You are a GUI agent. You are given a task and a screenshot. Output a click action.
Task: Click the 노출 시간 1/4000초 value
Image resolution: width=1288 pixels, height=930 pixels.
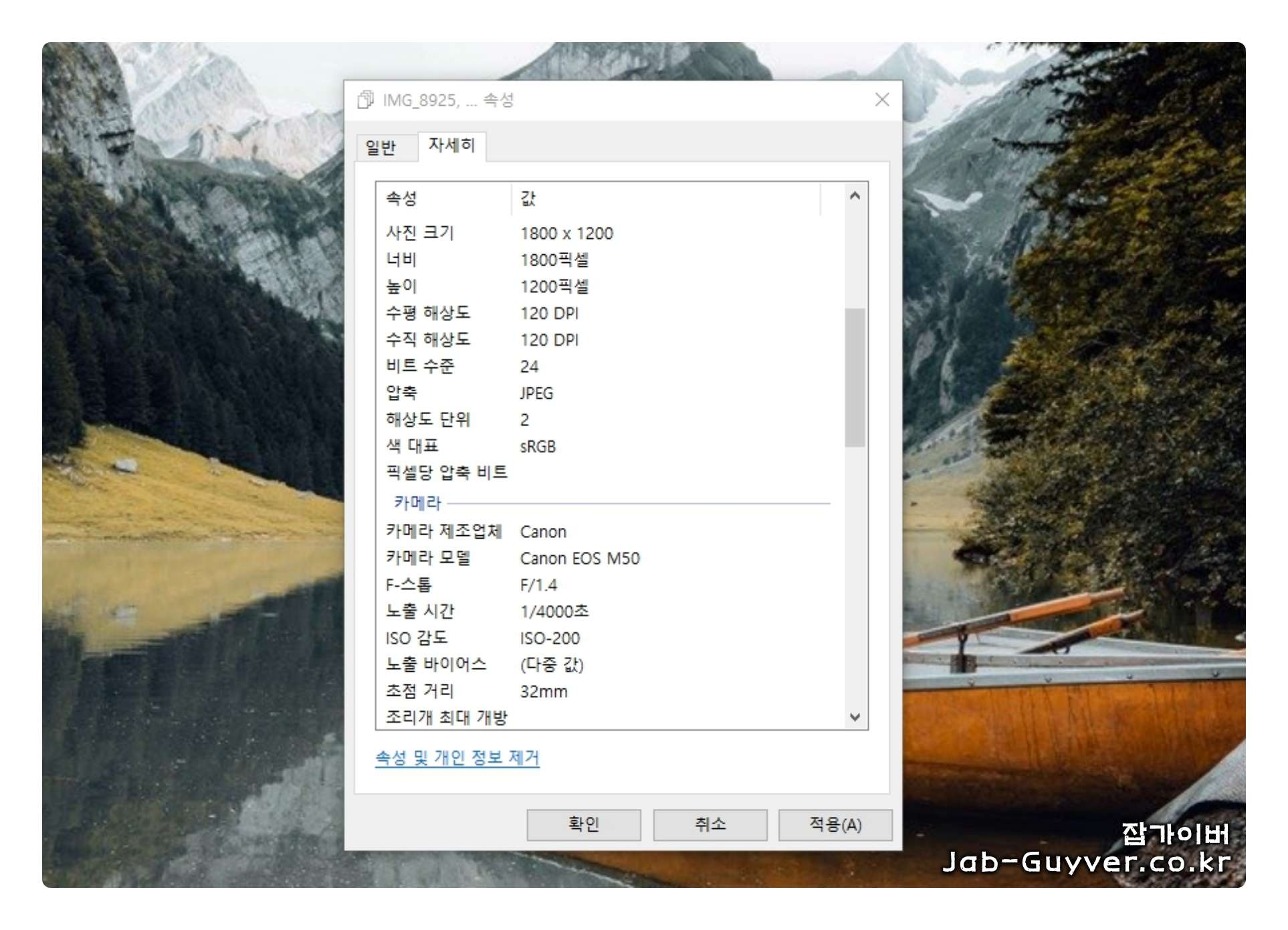tap(554, 612)
